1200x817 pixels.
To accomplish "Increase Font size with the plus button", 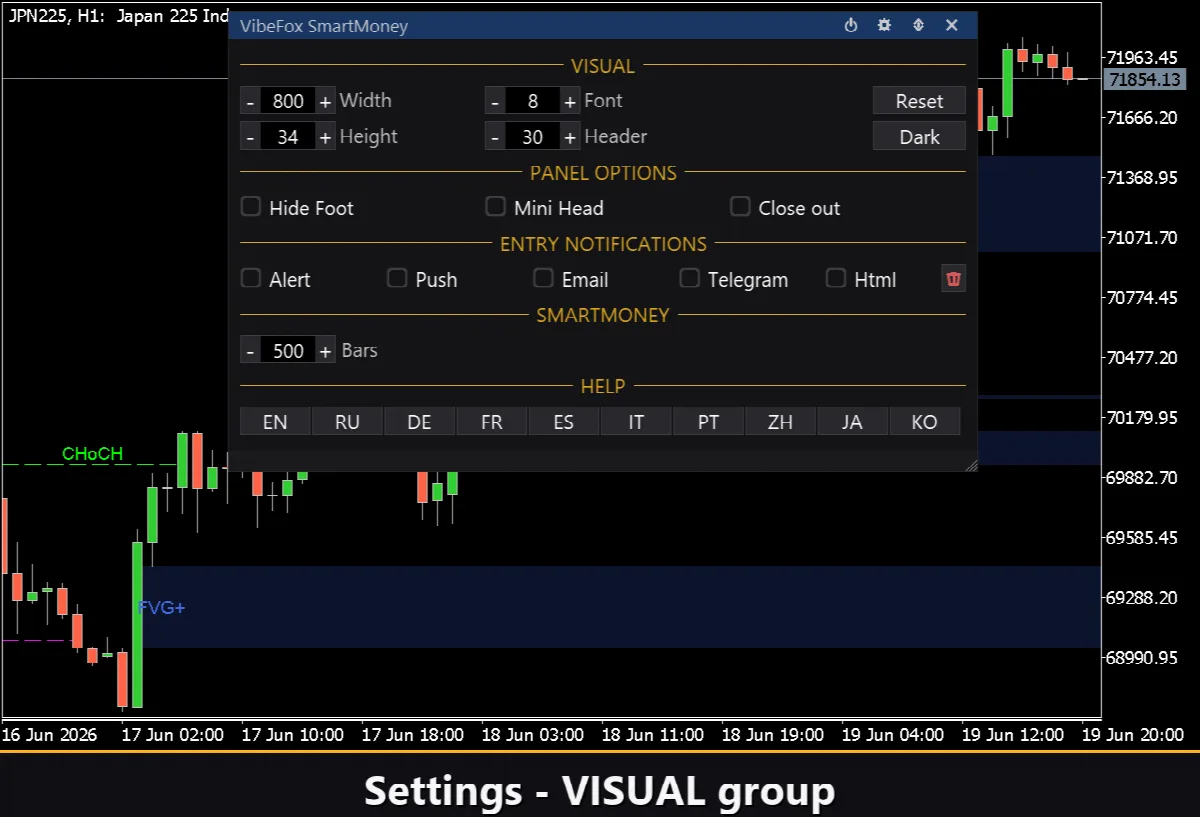I will point(570,101).
